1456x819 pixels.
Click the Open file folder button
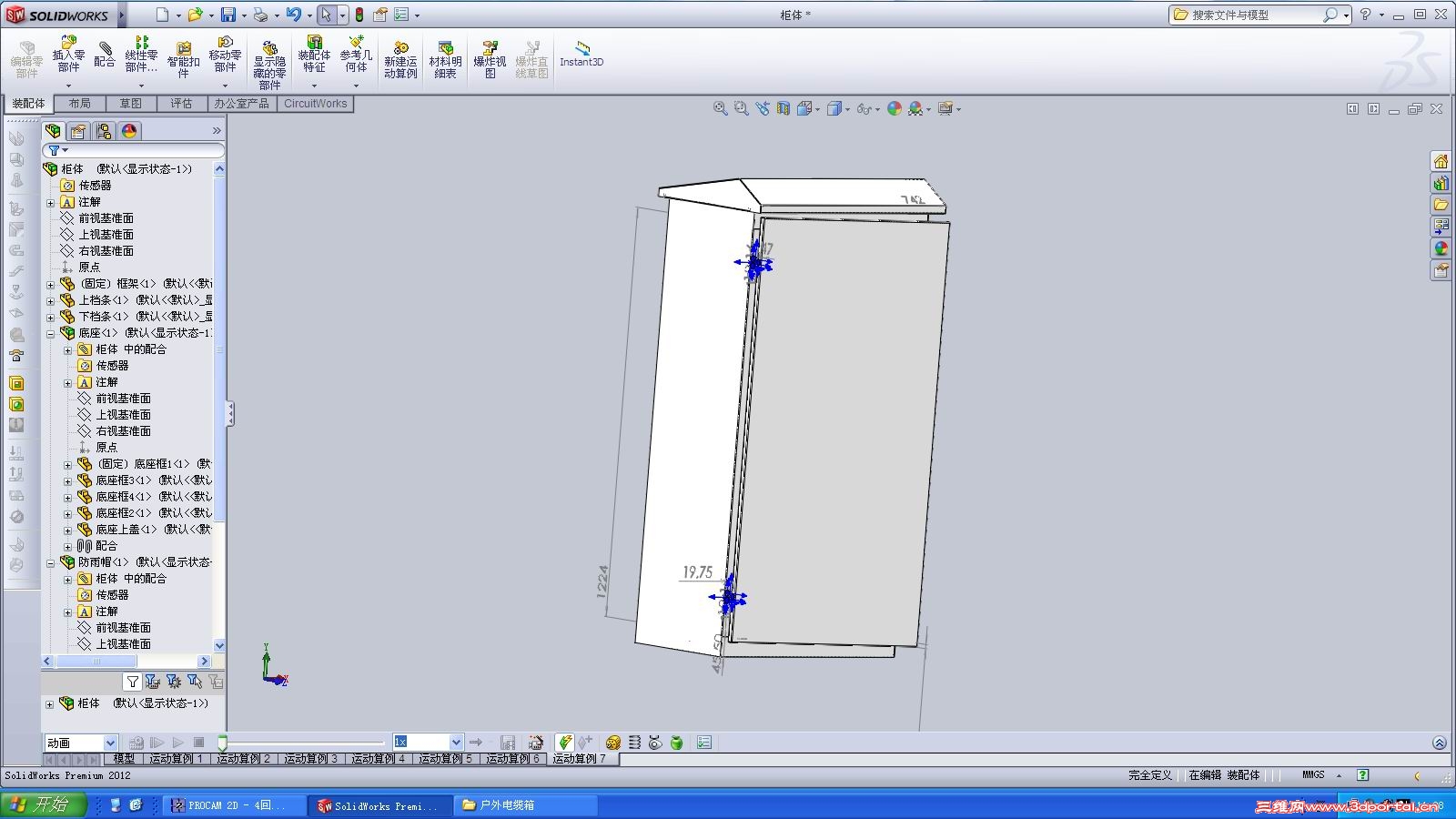click(x=194, y=15)
